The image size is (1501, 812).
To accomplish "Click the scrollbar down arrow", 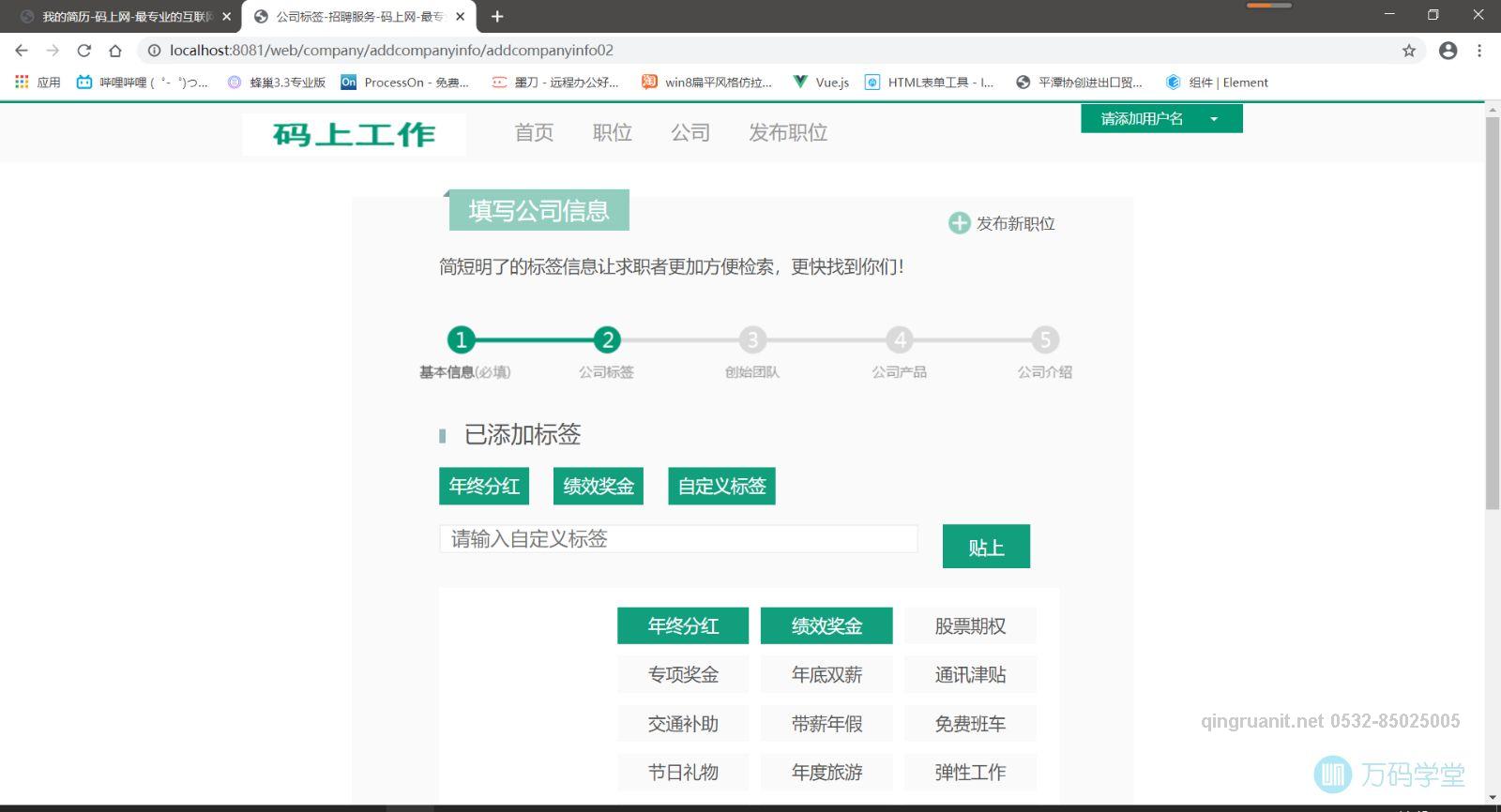I will (1493, 798).
